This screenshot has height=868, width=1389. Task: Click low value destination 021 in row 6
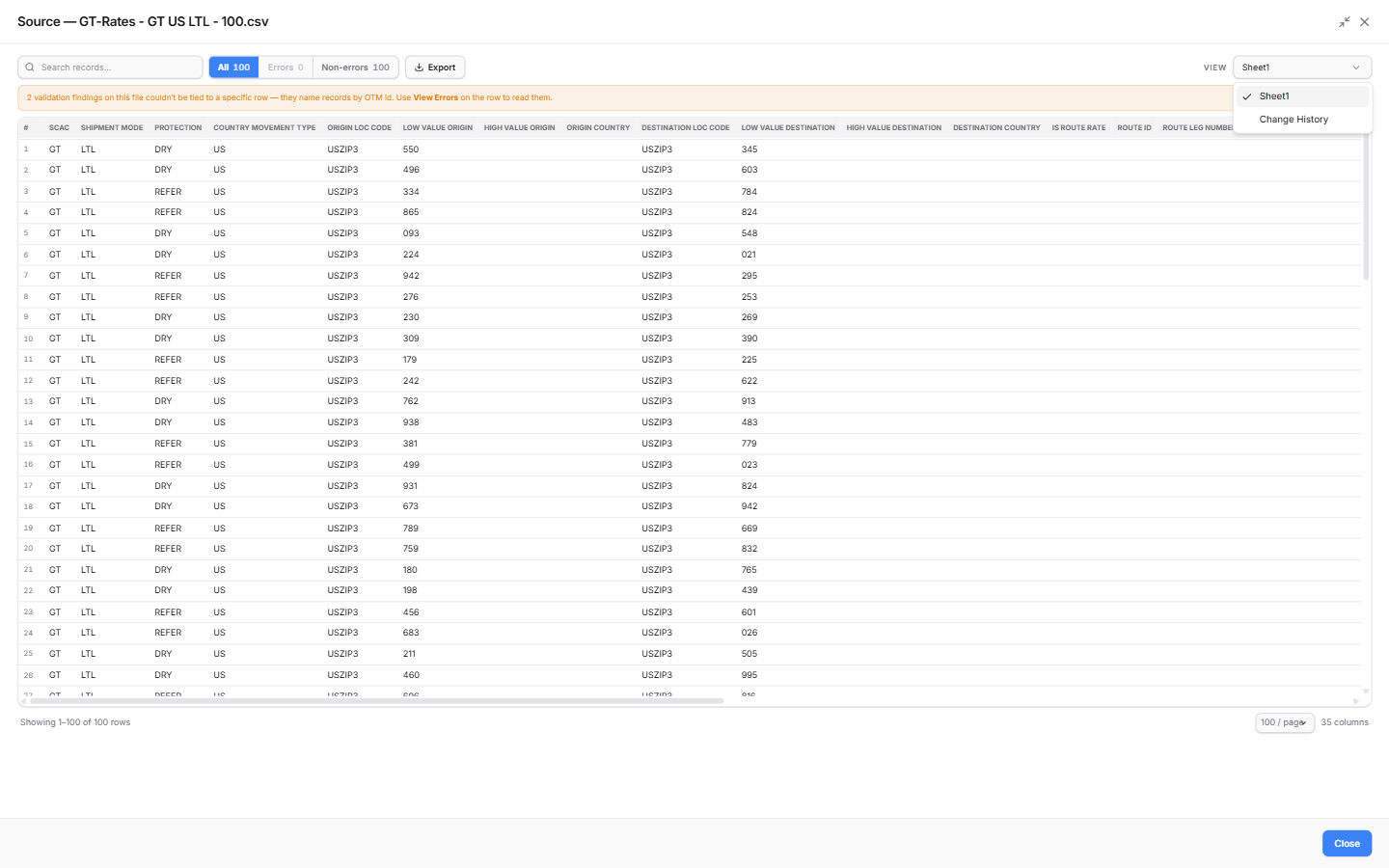click(x=749, y=255)
